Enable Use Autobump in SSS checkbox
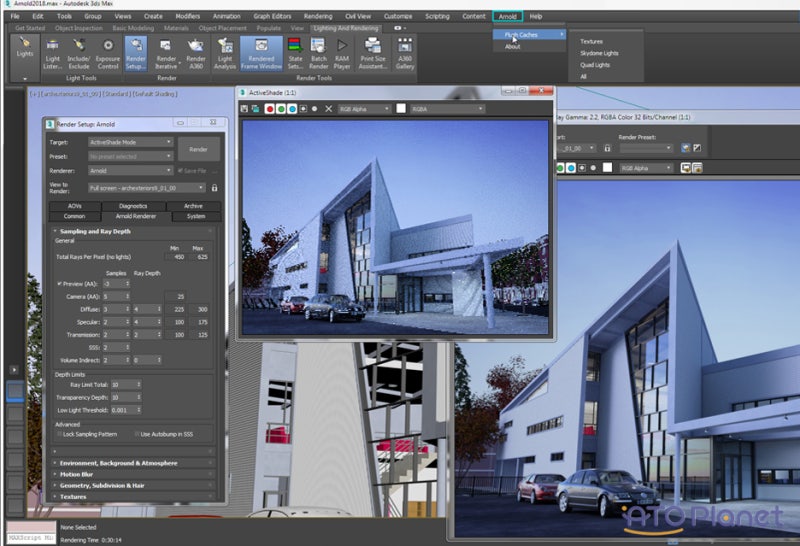Viewport: 800px width, 546px height. click(137, 434)
